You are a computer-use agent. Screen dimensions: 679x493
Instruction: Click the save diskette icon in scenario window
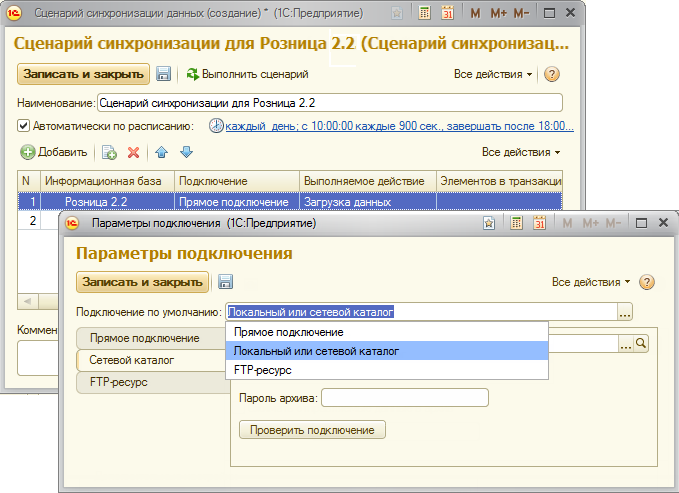[x=163, y=74]
